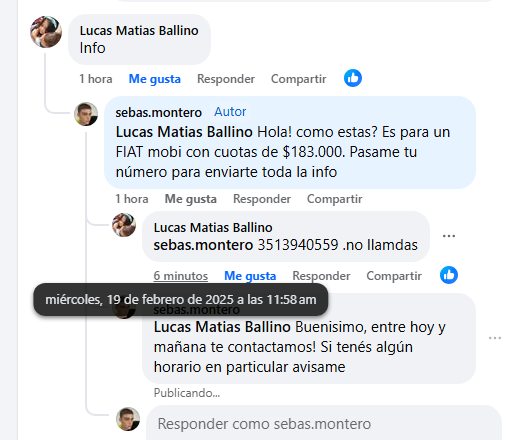Toggle Me gusta on the FIAT mobi reply

point(191,199)
